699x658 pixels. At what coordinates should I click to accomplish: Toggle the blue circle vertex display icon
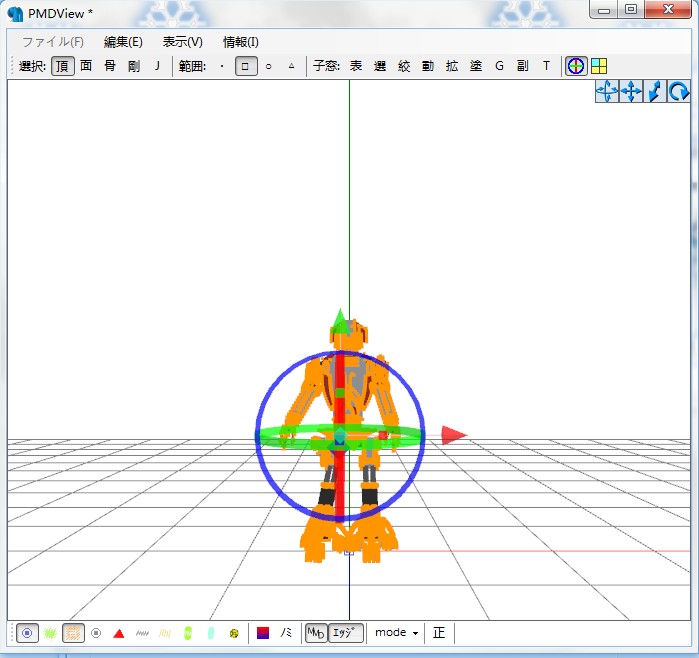pyautogui.click(x=27, y=633)
